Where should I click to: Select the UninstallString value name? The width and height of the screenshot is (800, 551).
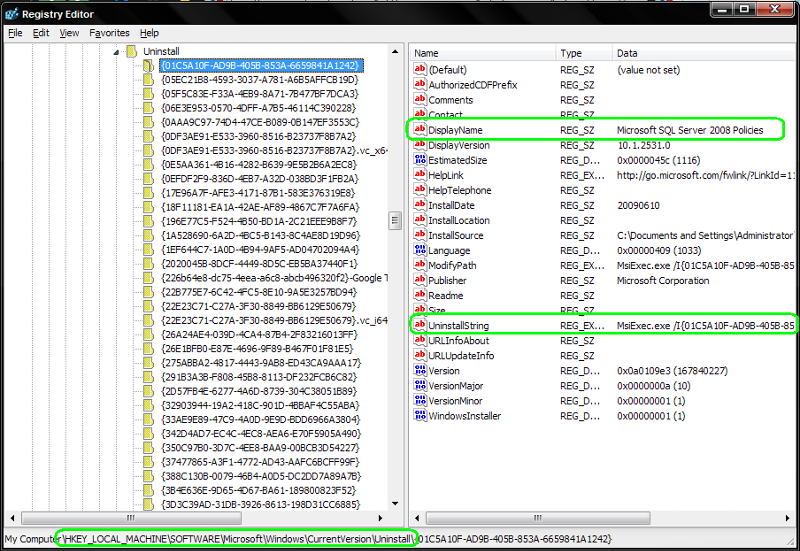point(458,325)
